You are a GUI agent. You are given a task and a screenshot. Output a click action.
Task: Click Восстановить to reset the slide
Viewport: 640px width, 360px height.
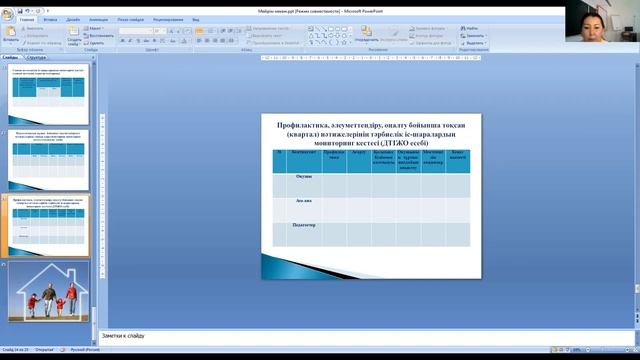point(98,36)
